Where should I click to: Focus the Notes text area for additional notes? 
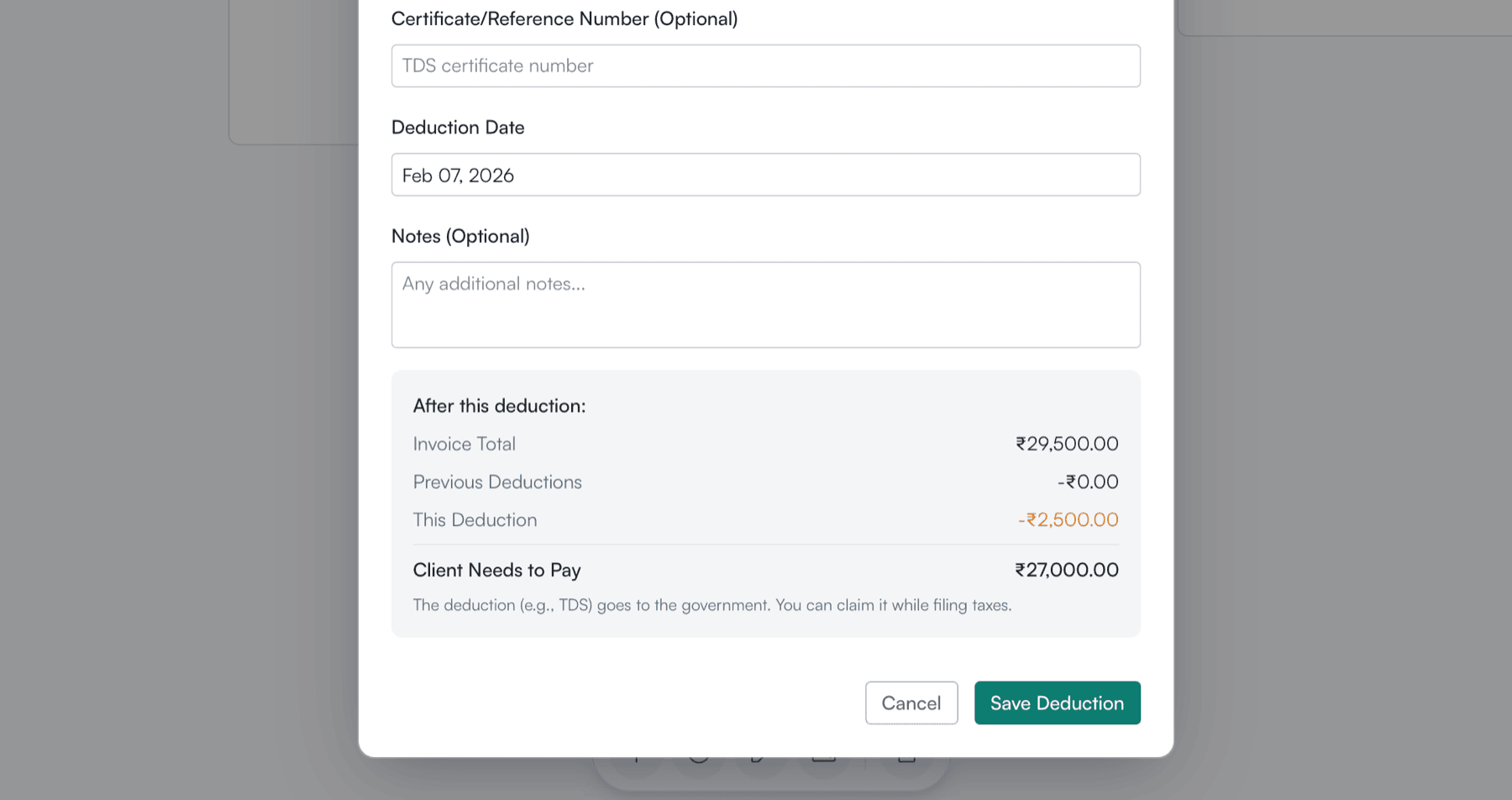[765, 304]
